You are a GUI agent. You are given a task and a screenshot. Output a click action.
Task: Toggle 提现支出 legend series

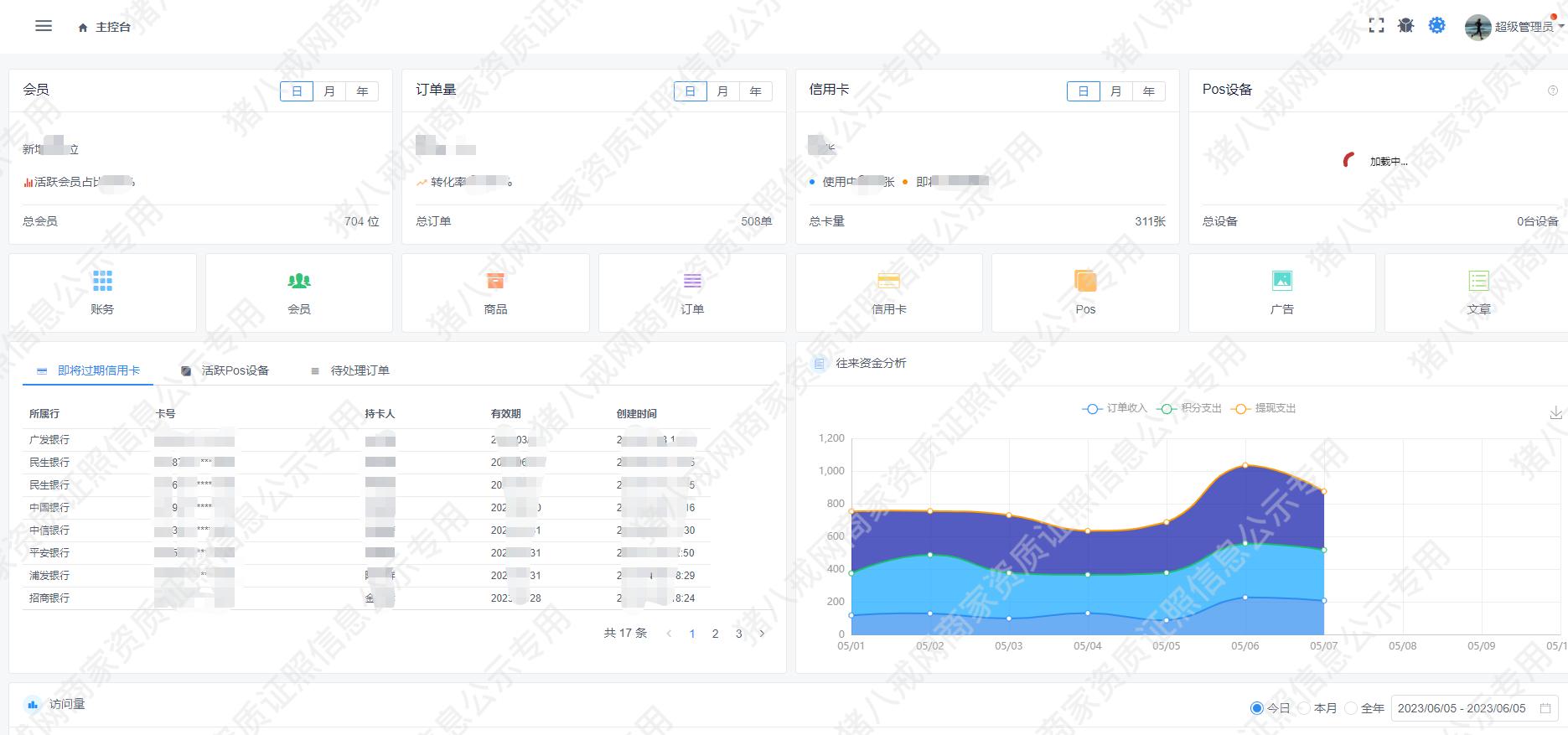(x=1264, y=408)
